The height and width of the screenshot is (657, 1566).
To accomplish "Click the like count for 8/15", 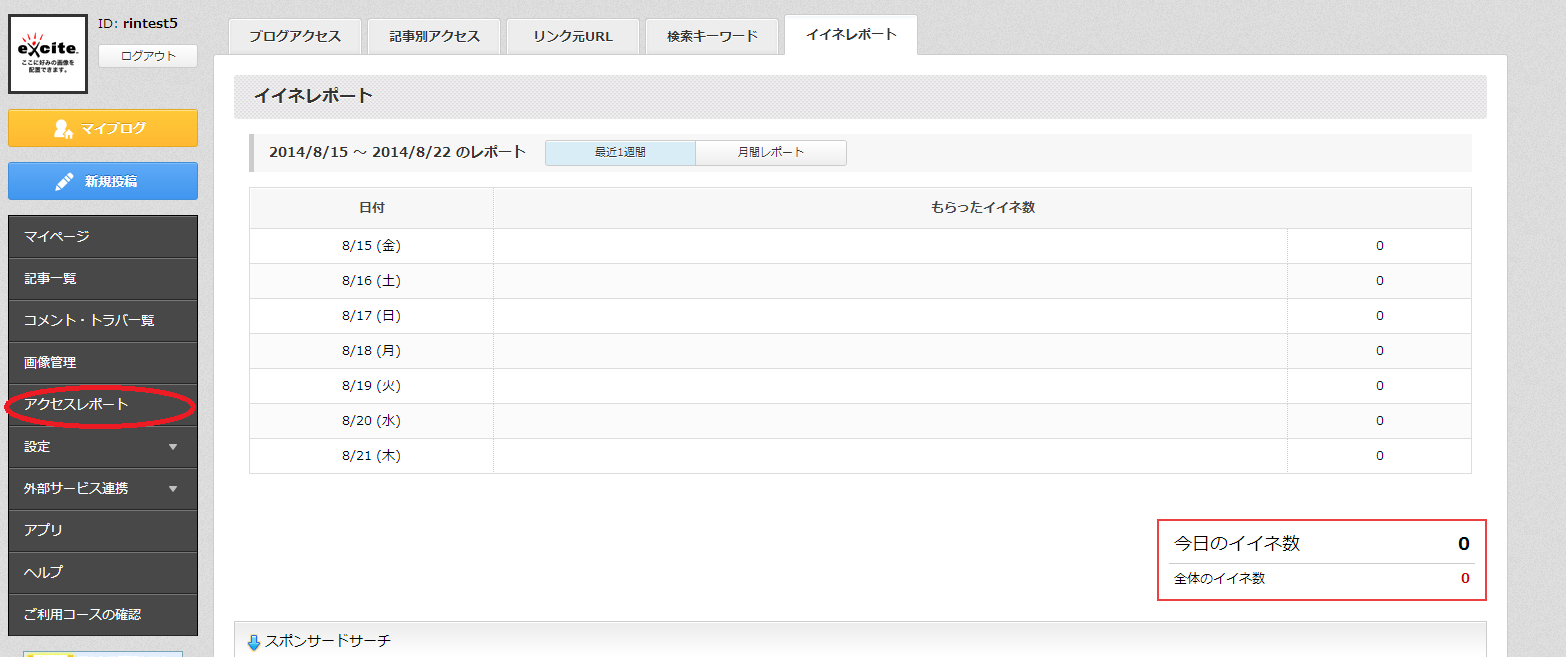I will pyautogui.click(x=1379, y=246).
